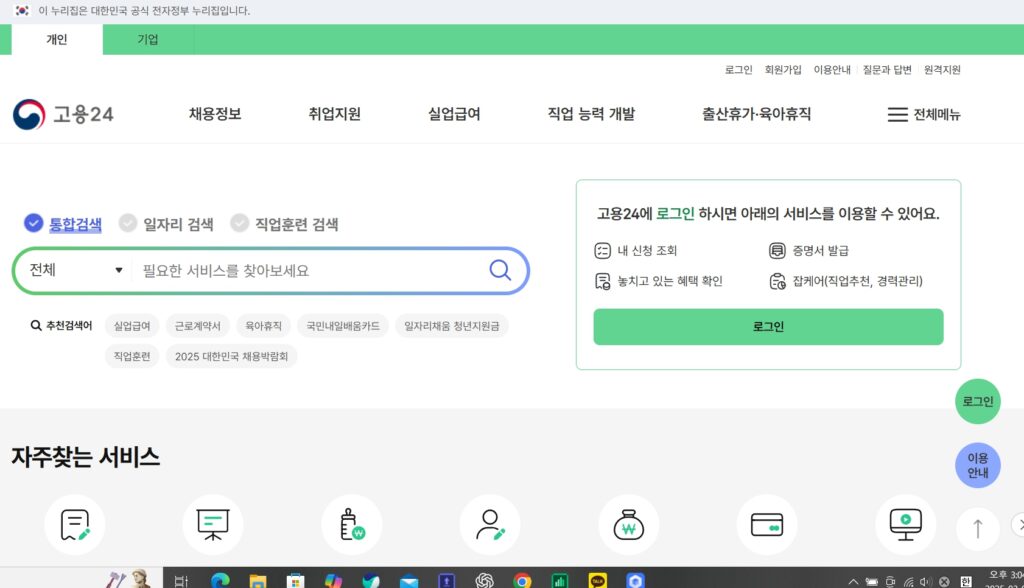Open the 채용정보 menu
Viewport: 1024px width, 588px height.
point(215,114)
